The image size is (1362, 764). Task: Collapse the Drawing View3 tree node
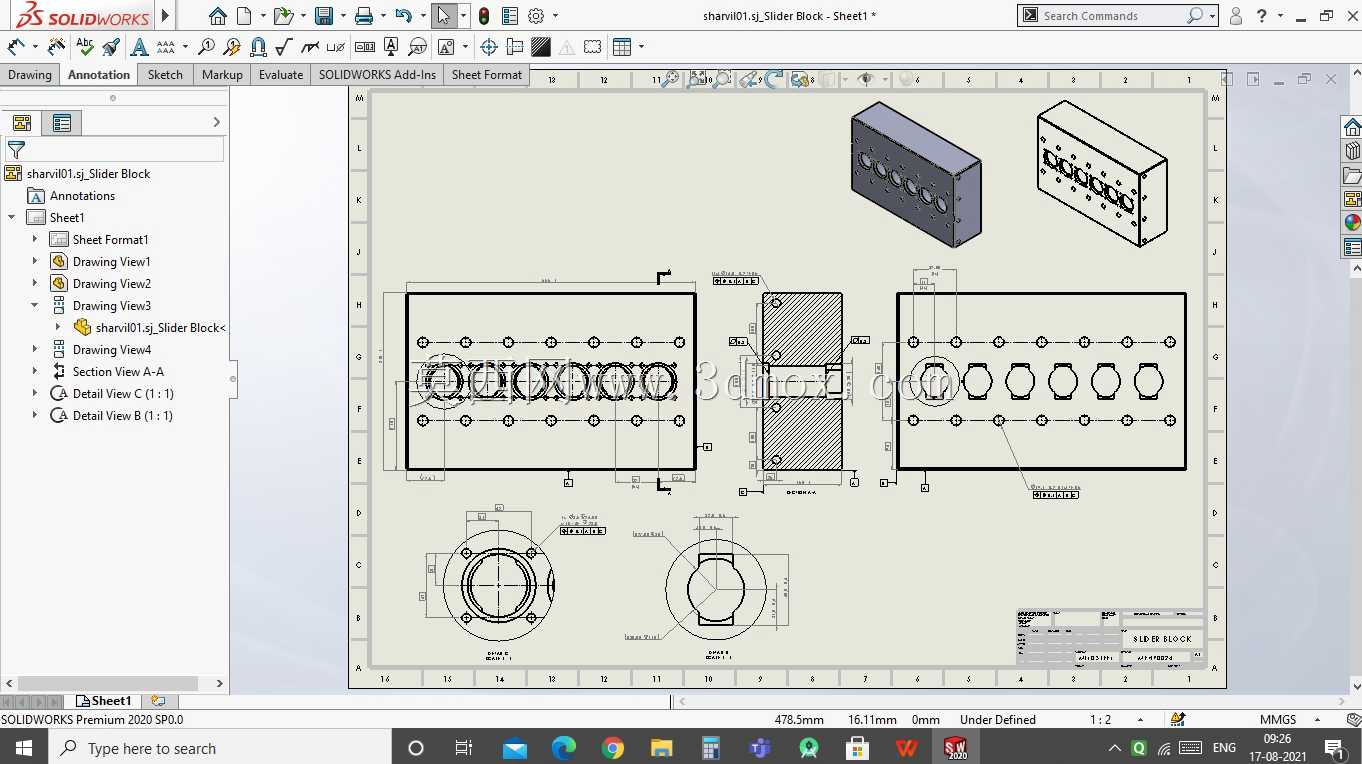(35, 305)
